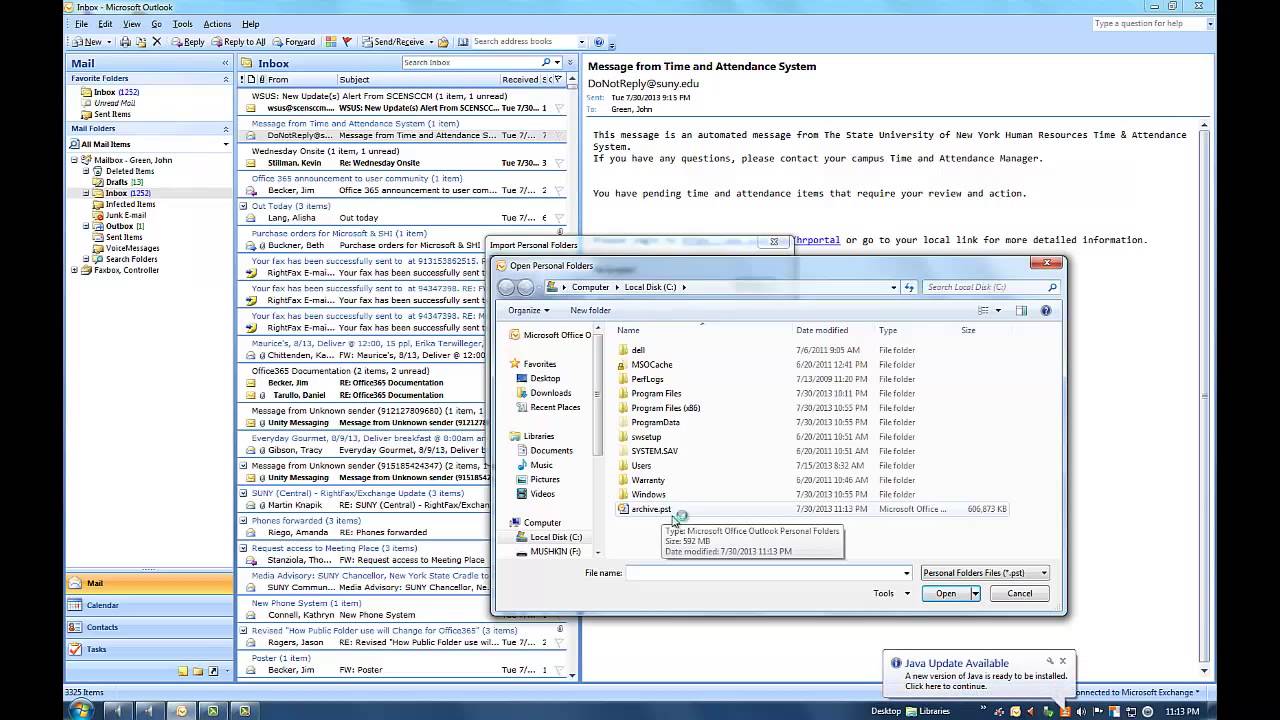This screenshot has width=1280, height=720.
Task: Collapse the Mail Folders section
Action: tap(226, 129)
